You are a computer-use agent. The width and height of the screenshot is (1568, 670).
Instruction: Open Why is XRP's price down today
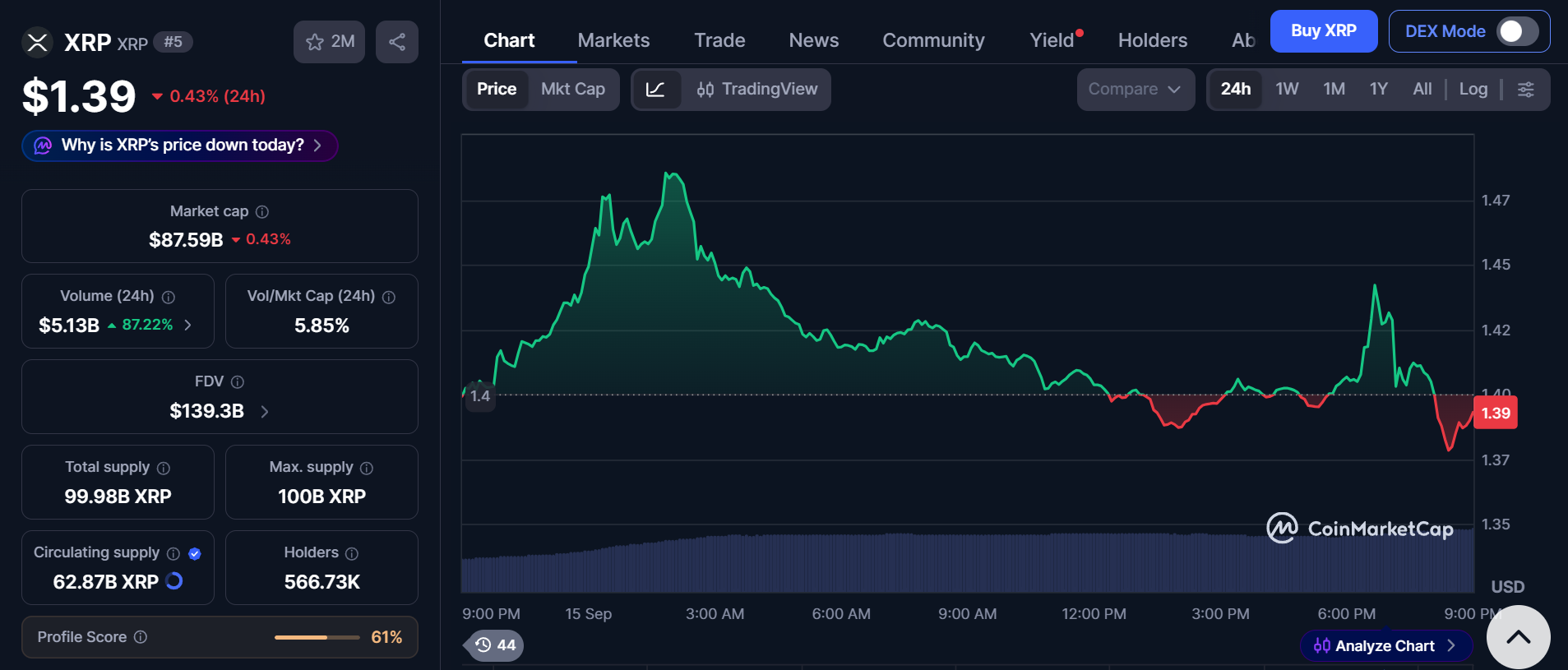[x=180, y=146]
